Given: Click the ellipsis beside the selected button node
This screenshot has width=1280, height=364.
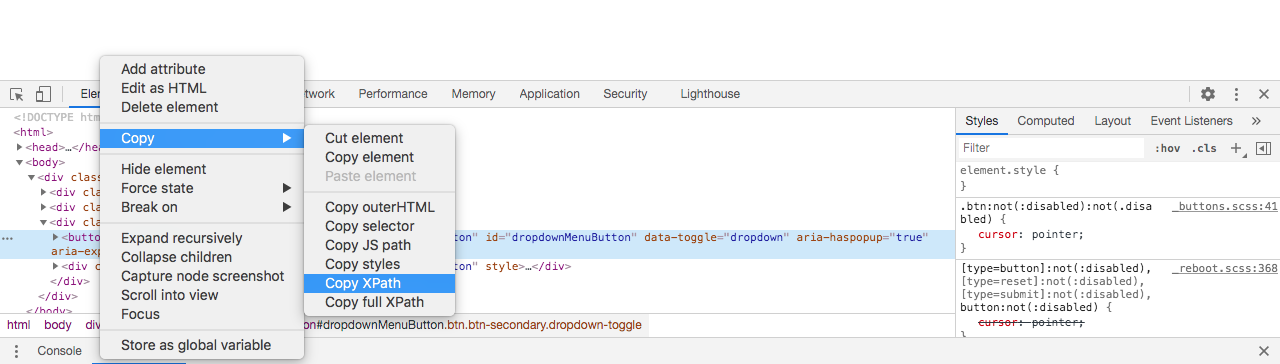Looking at the screenshot, I should coord(7,239).
